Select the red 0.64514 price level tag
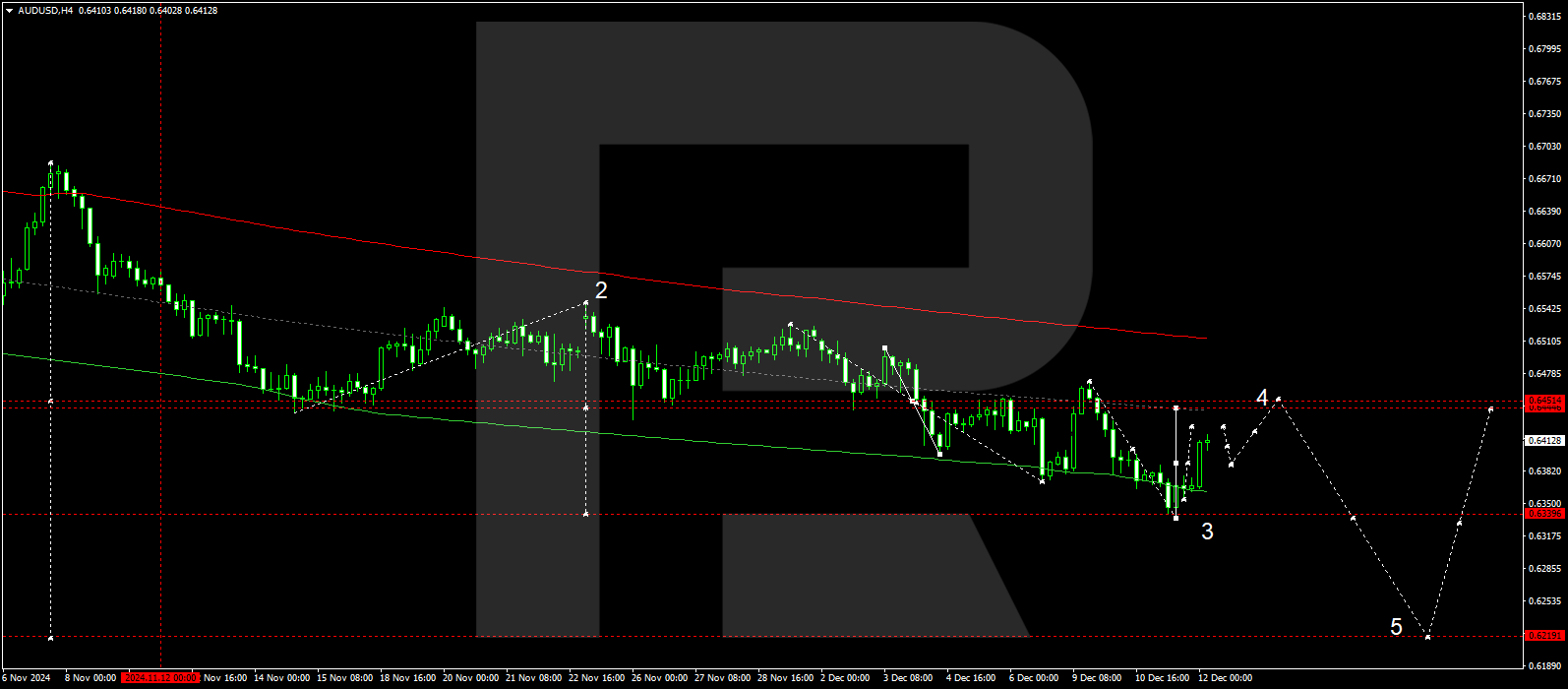The width and height of the screenshot is (1568, 689). pos(1543,401)
